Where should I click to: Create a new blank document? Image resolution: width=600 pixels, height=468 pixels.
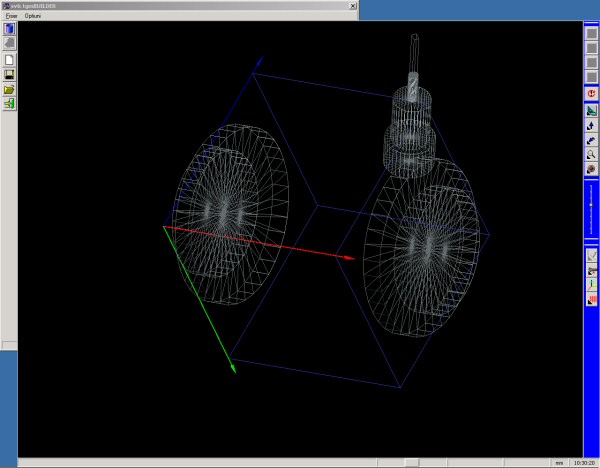[x=10, y=60]
